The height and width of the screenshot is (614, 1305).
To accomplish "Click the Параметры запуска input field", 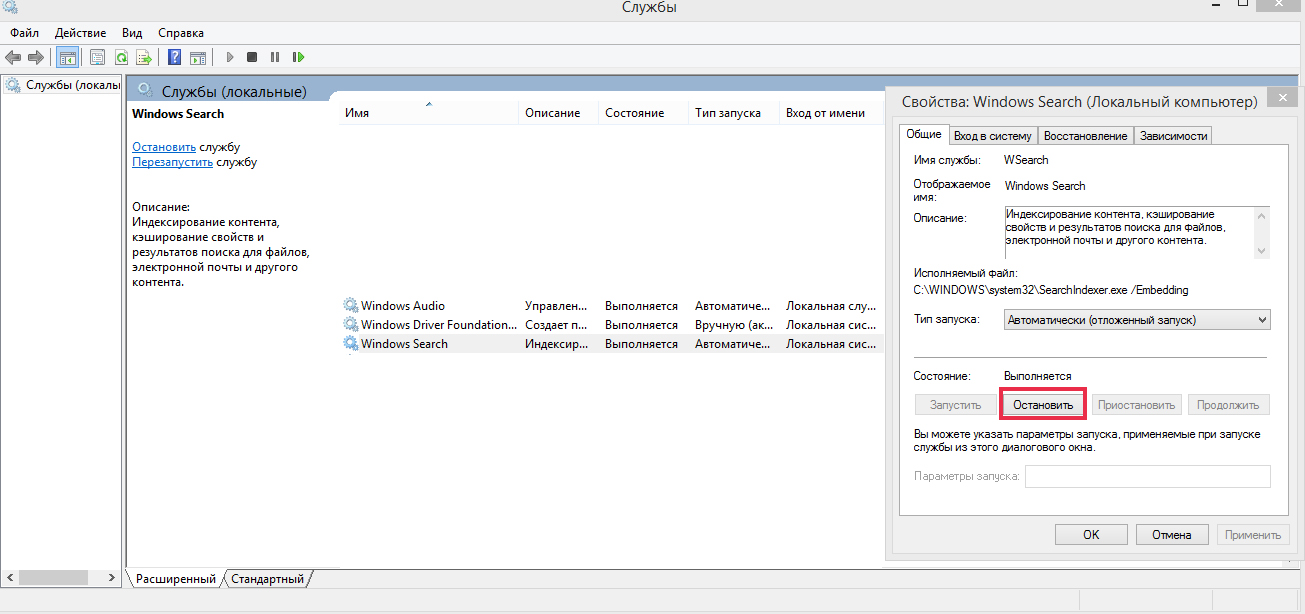I will pos(1148,476).
